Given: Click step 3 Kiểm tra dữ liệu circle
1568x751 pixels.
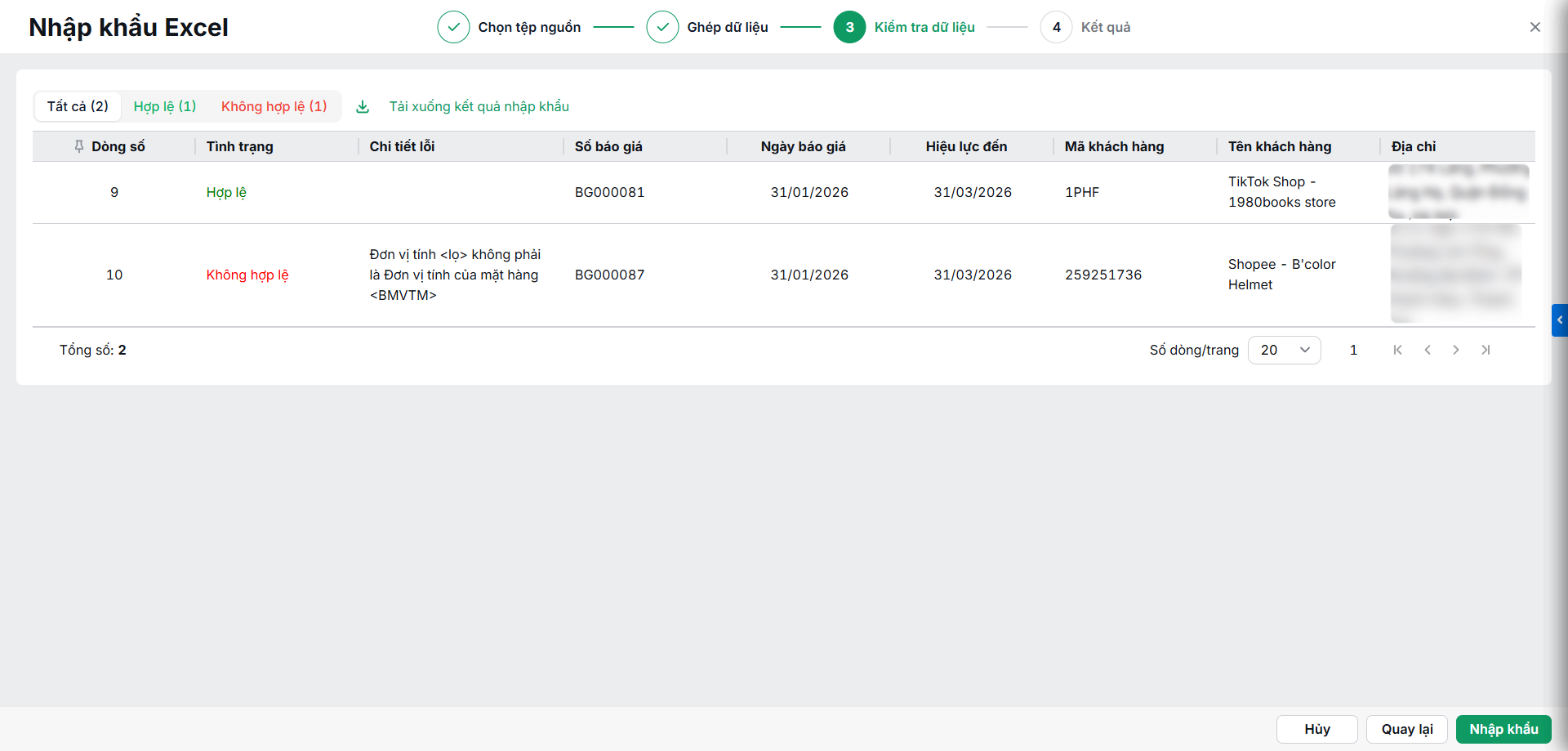Looking at the screenshot, I should (x=849, y=27).
